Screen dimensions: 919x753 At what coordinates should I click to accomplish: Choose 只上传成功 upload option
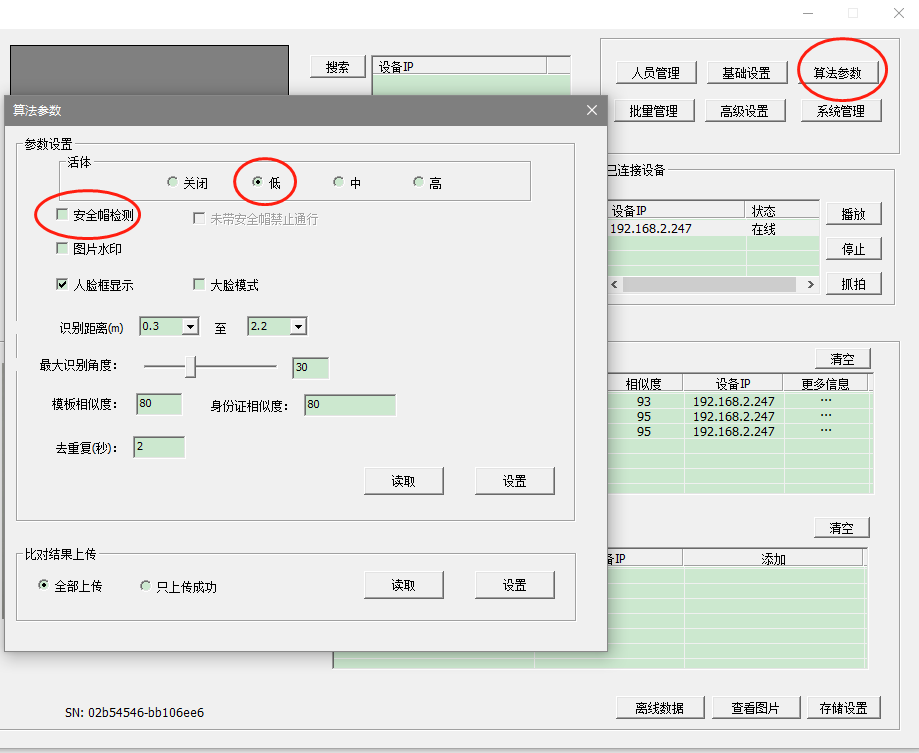click(x=146, y=586)
